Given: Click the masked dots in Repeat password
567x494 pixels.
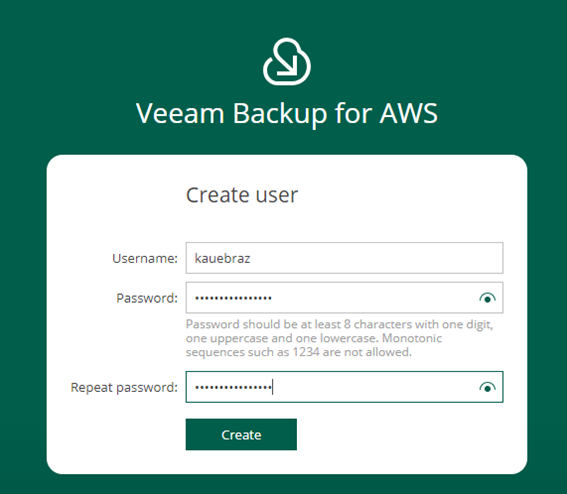Looking at the screenshot, I should [234, 388].
